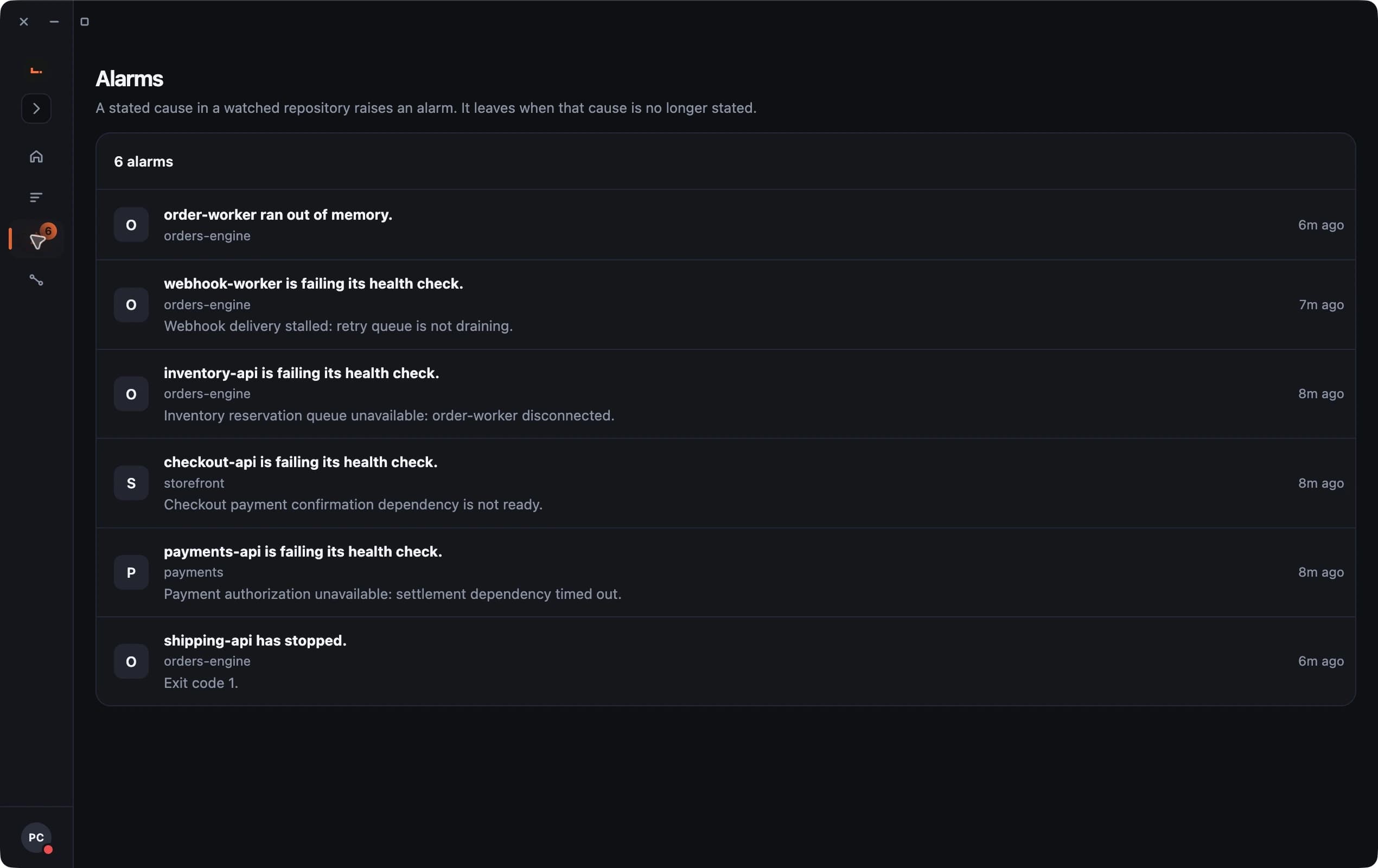The image size is (1378, 868).
Task: Click the orange app logo
Action: pyautogui.click(x=36, y=71)
